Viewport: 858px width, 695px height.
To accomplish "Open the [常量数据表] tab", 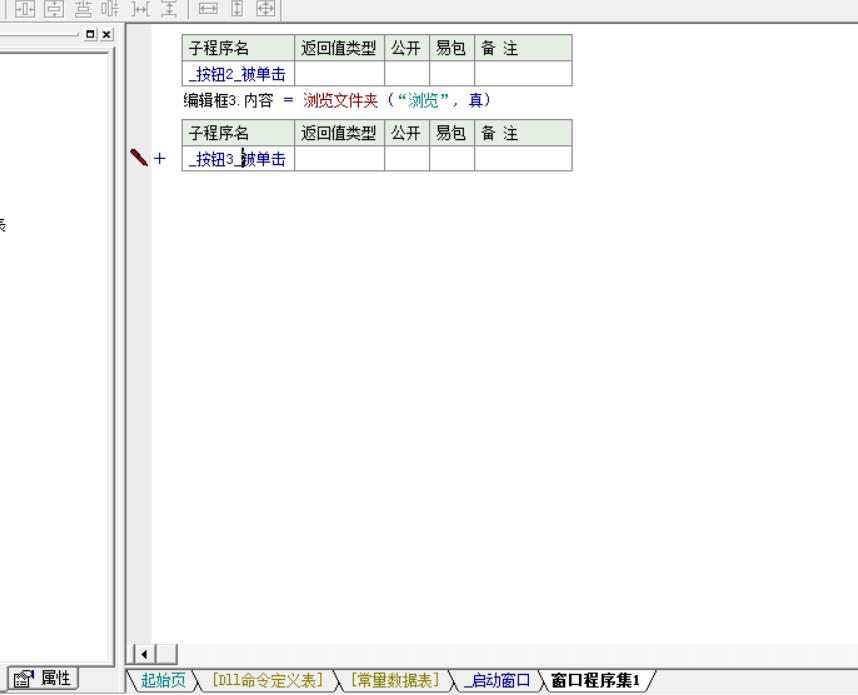I will point(395,680).
